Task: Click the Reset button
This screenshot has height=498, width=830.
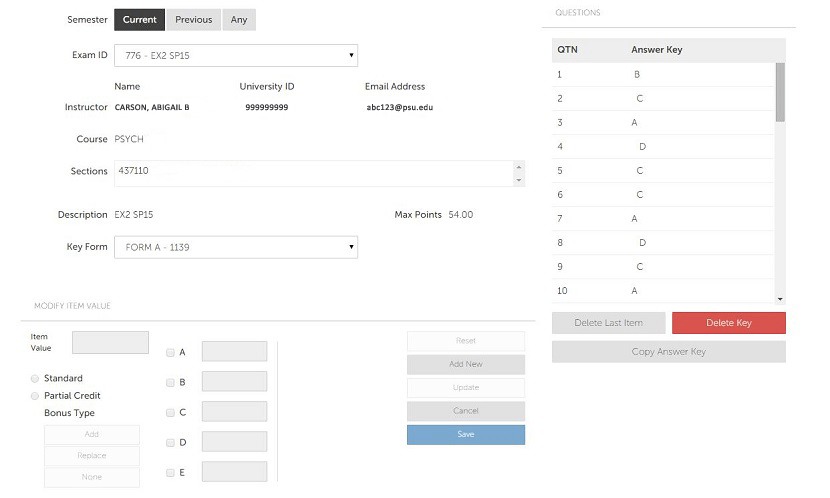Action: point(466,341)
